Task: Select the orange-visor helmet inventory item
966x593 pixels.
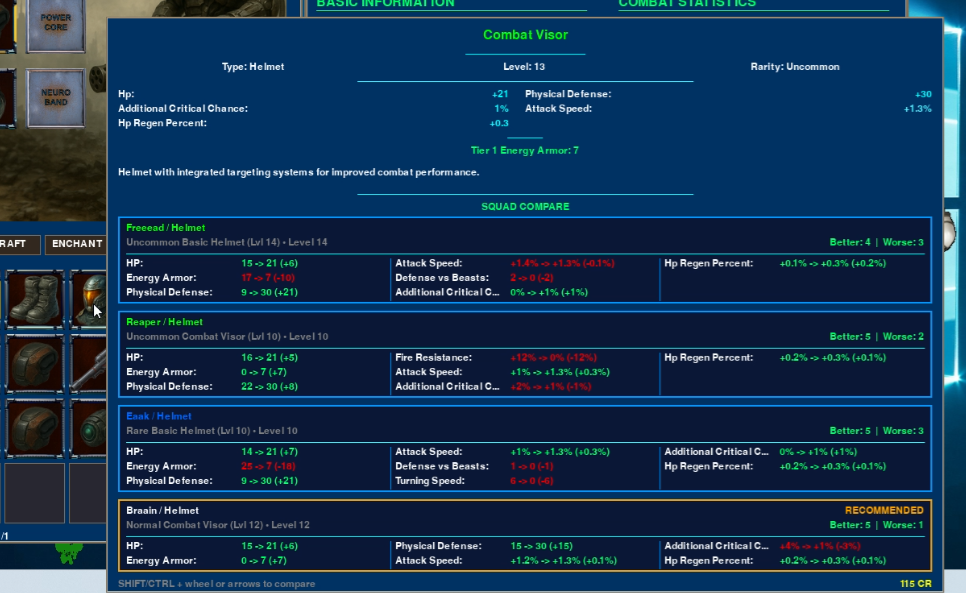Action: (90, 299)
